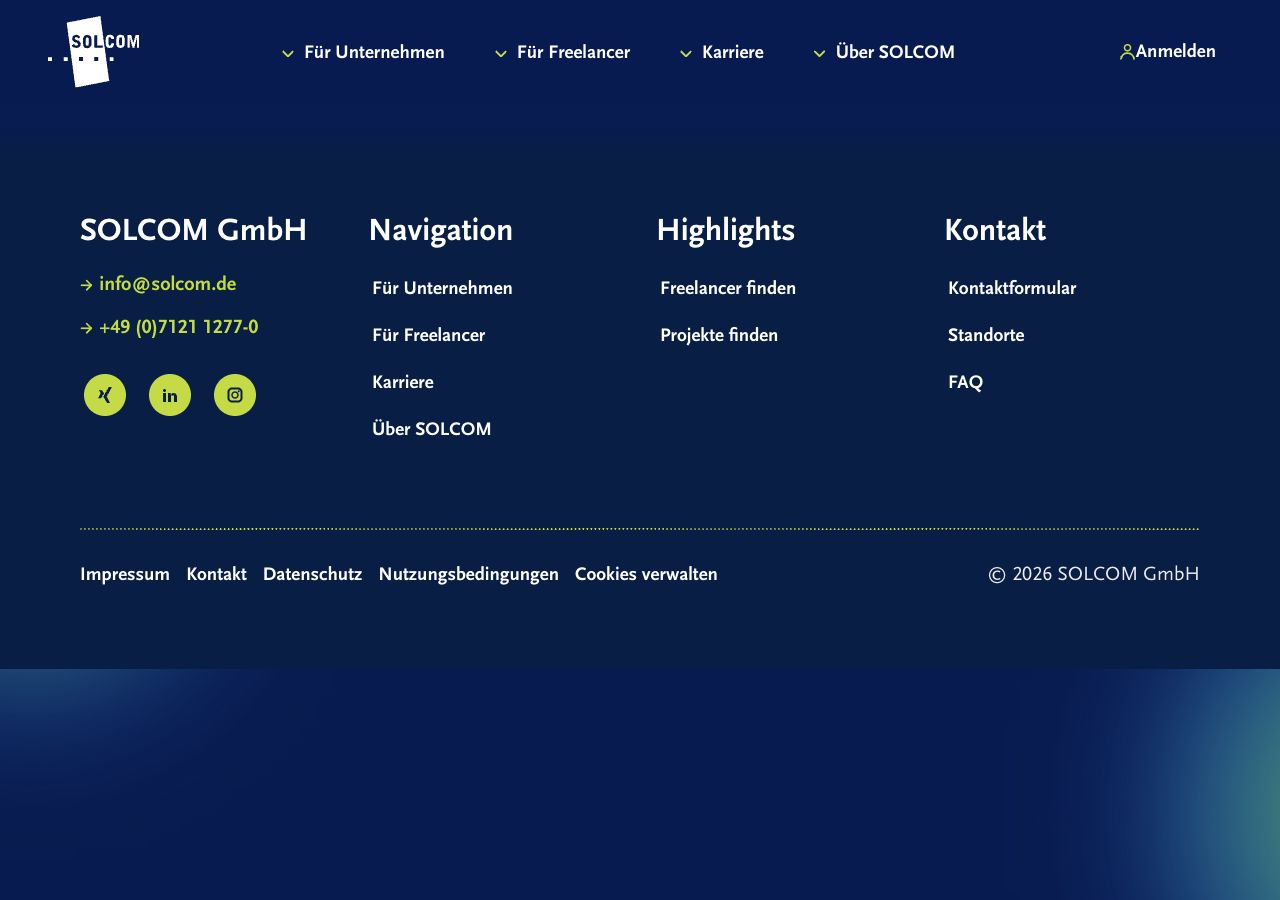Click Anmelden to sign in
Image resolution: width=1280 pixels, height=900 pixels.
1176,52
